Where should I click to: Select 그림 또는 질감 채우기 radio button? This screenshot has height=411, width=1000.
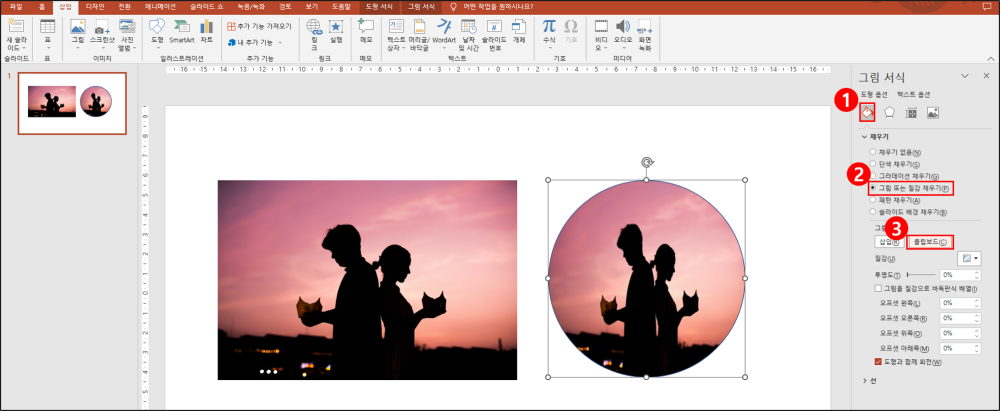click(x=872, y=188)
